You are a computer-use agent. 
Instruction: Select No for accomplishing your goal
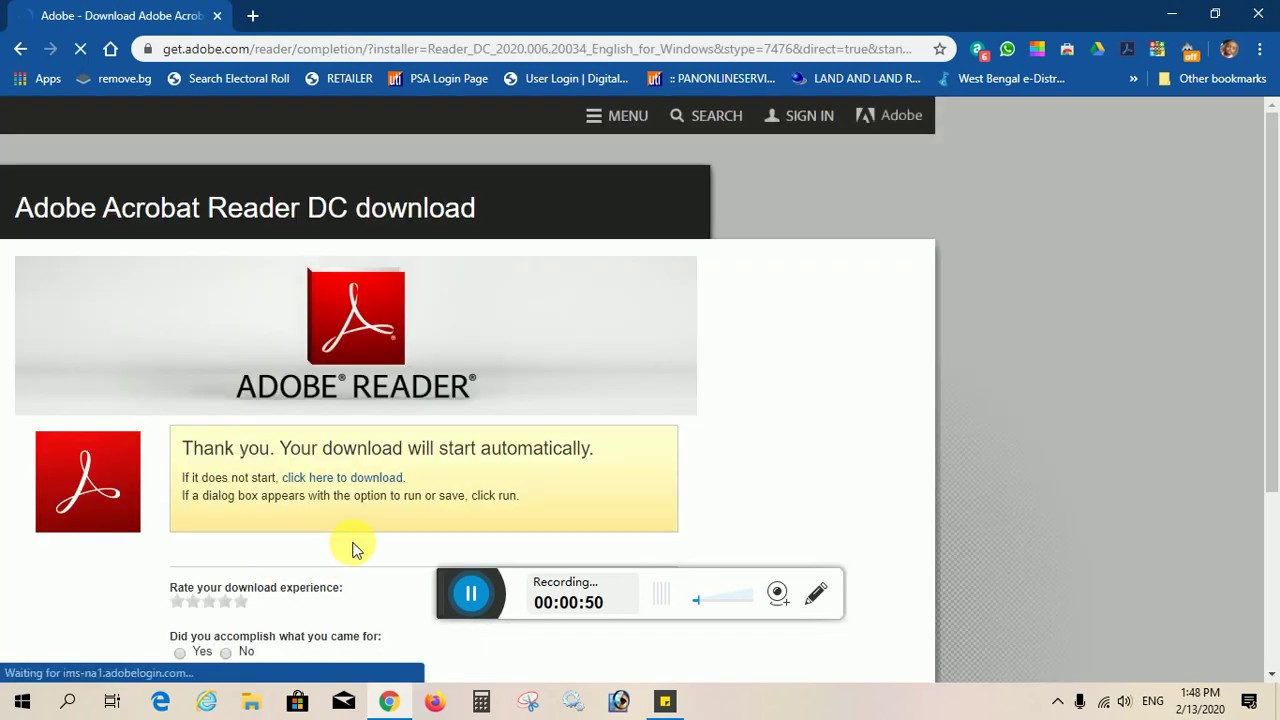click(x=226, y=653)
